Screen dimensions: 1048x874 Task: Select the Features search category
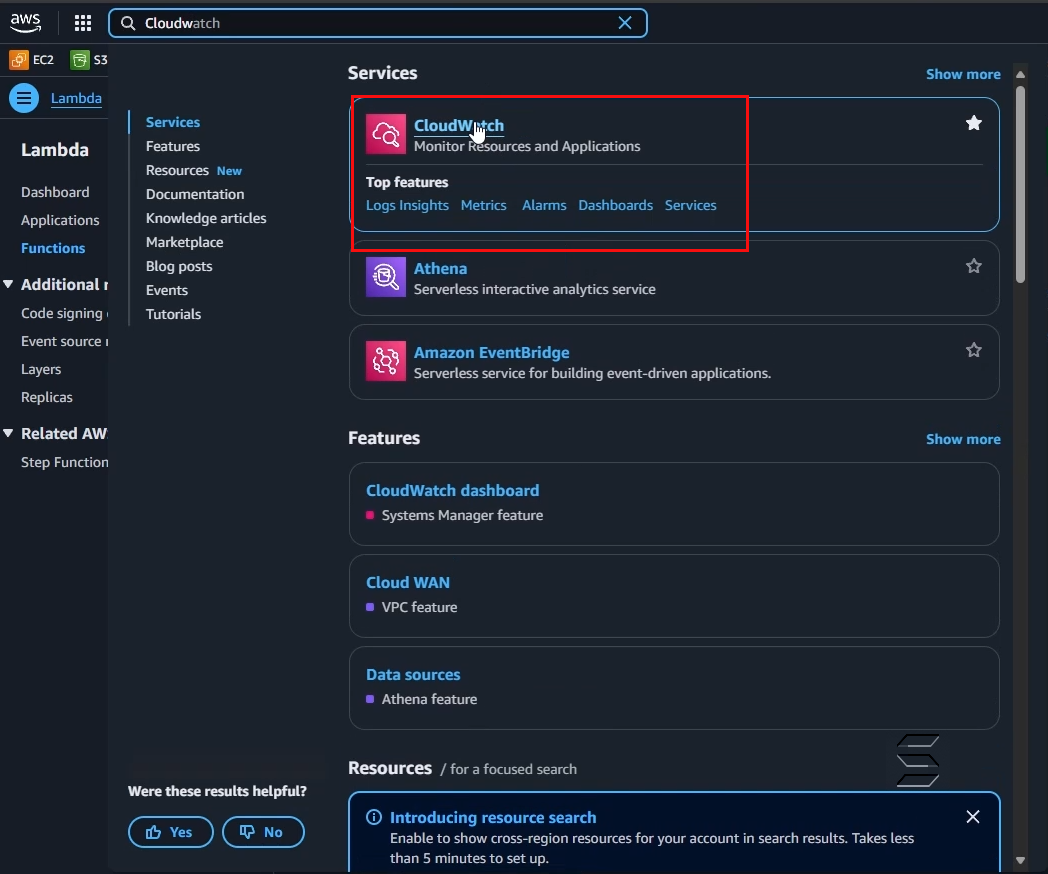pyautogui.click(x=173, y=146)
